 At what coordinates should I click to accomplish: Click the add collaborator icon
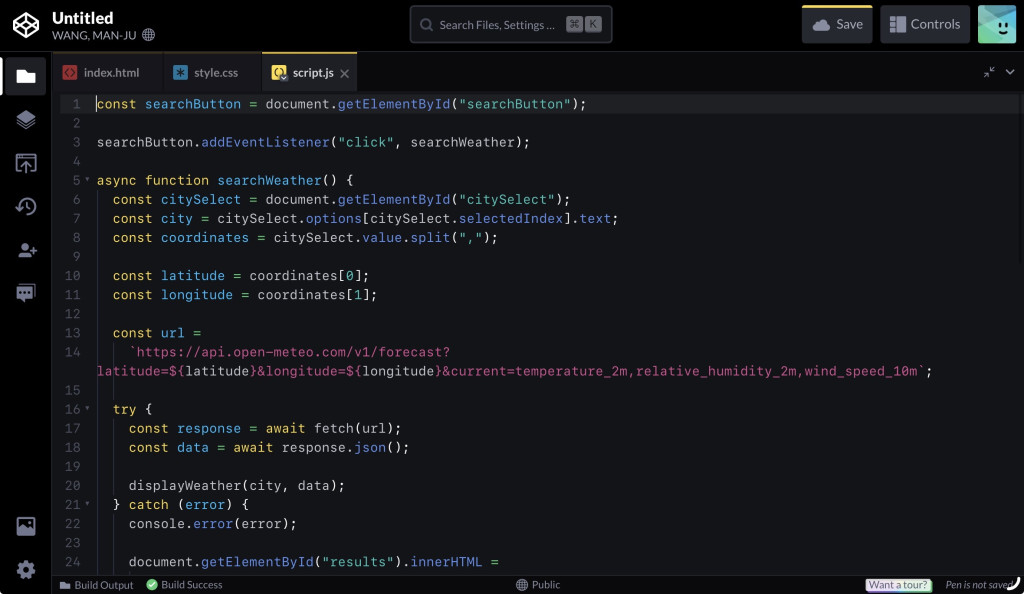tap(27, 250)
